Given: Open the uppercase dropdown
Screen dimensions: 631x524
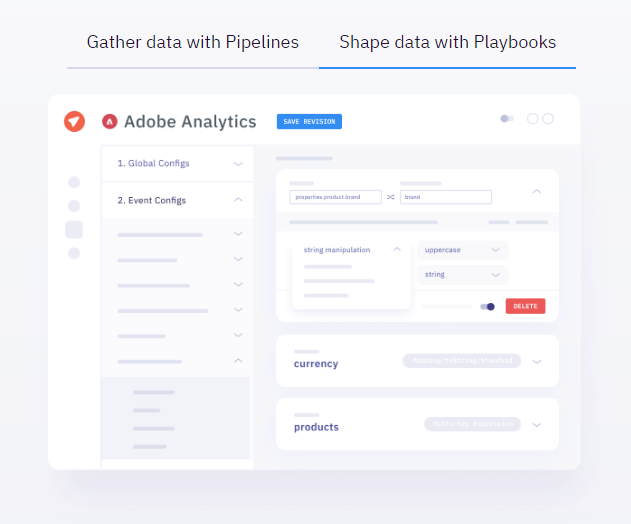Looking at the screenshot, I should click(x=462, y=250).
